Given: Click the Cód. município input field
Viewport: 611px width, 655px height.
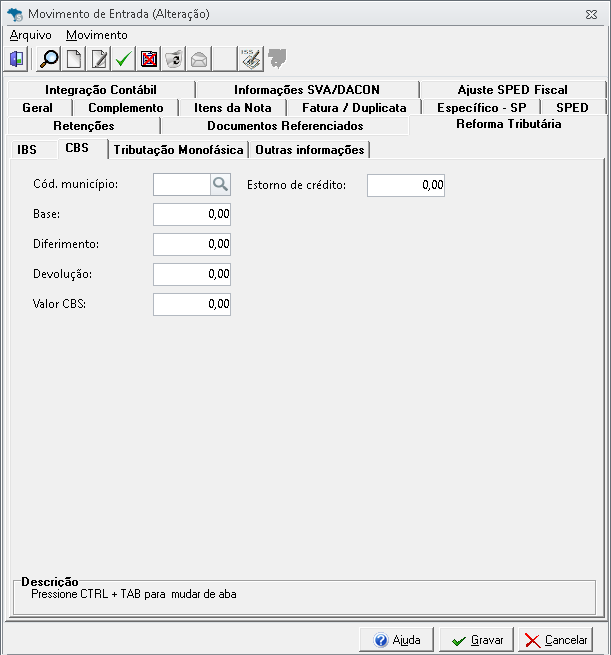Looking at the screenshot, I should click(182, 185).
